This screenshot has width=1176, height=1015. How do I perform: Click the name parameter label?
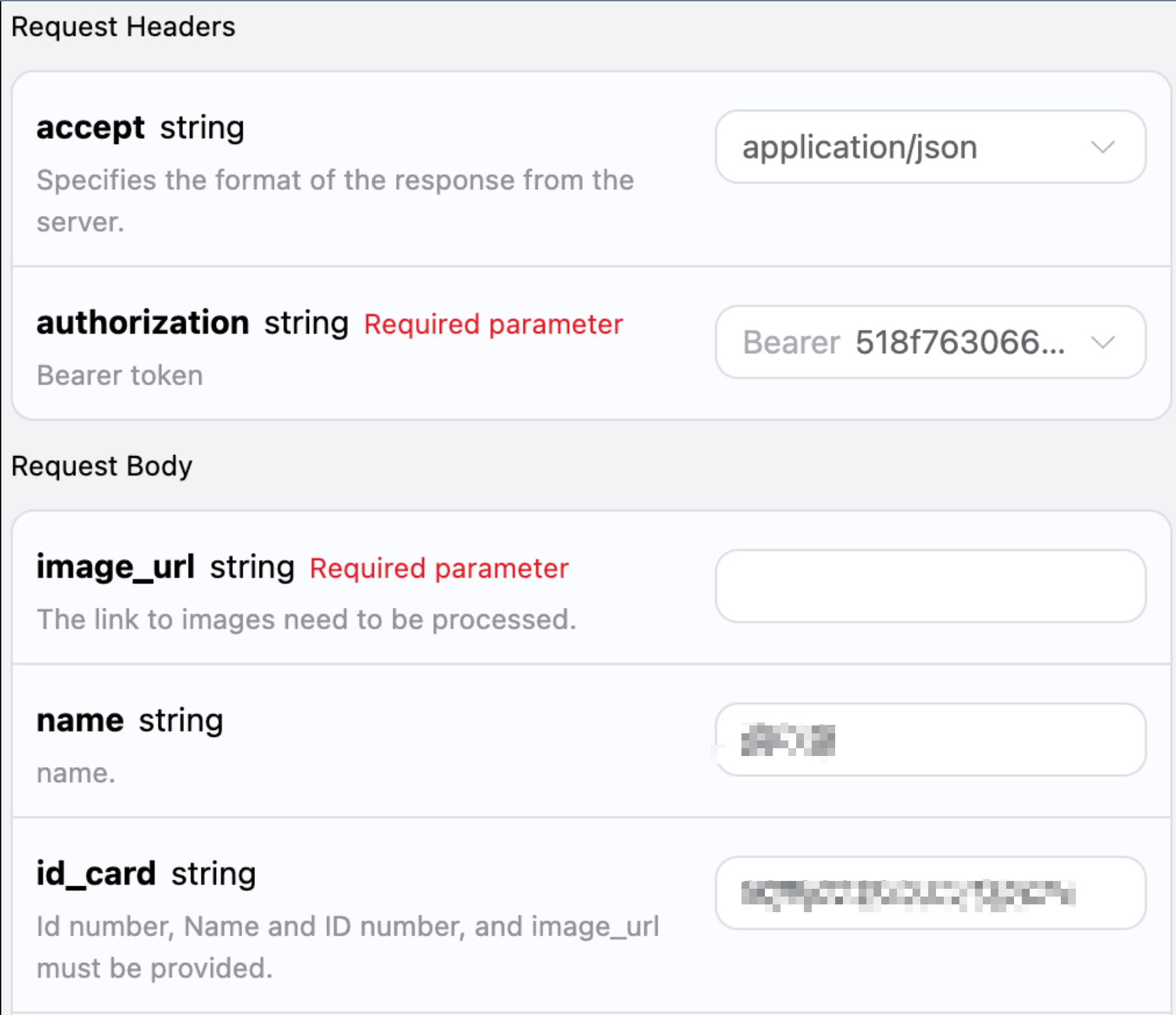click(x=79, y=720)
